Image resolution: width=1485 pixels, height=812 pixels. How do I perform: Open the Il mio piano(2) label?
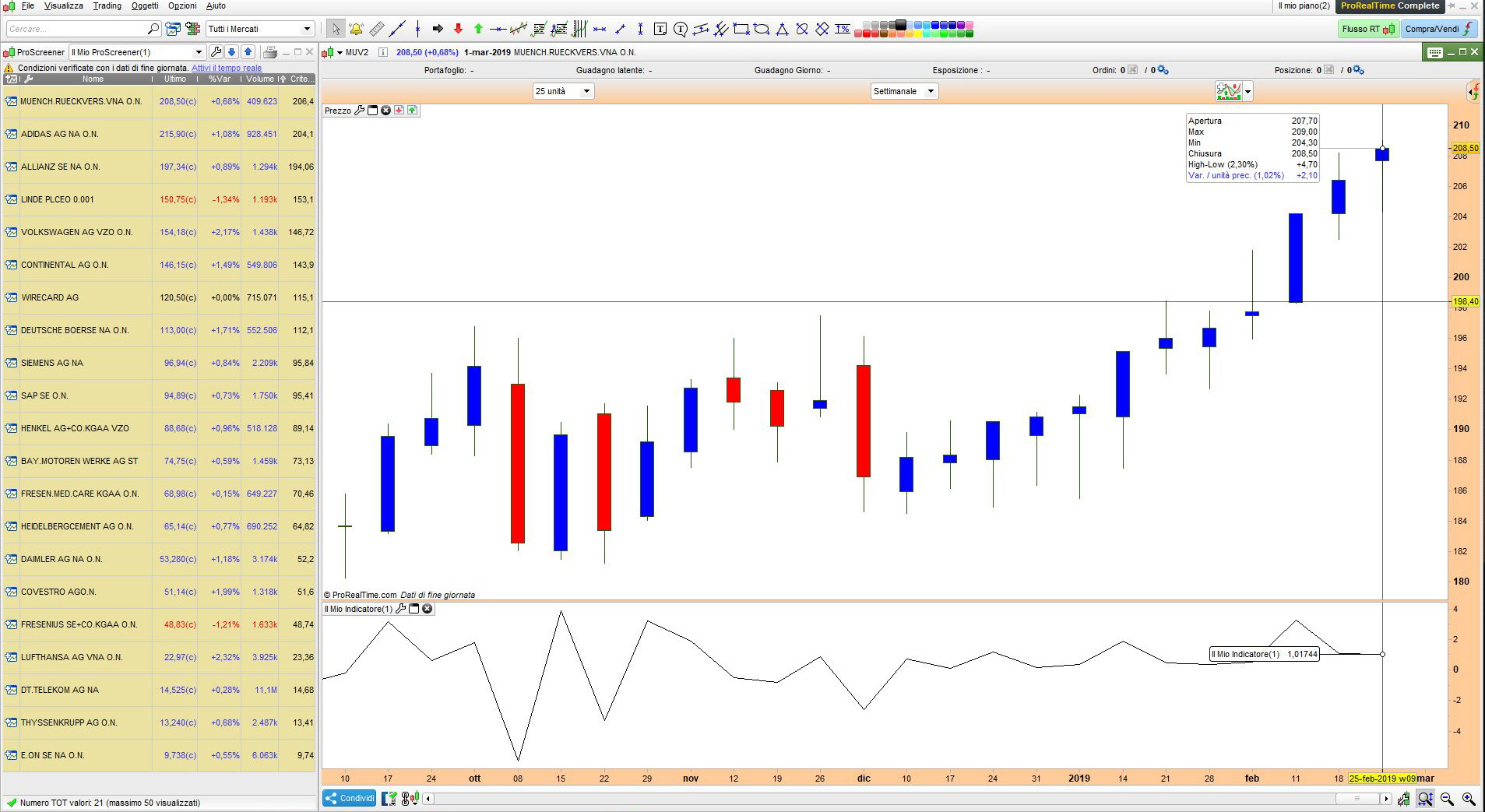click(x=1304, y=5)
